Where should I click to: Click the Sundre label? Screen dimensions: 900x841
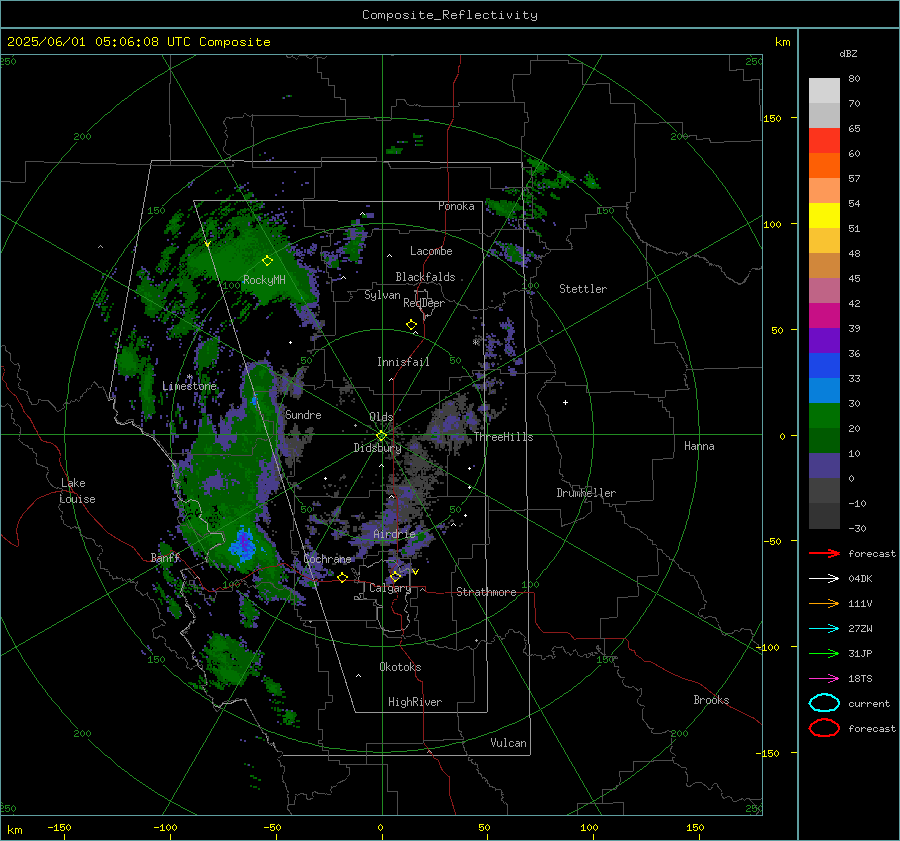303,414
